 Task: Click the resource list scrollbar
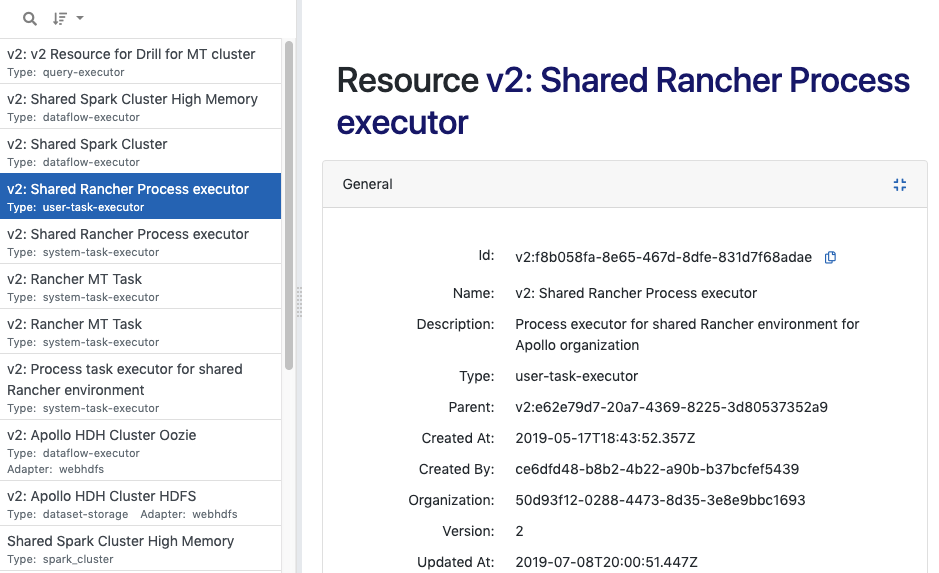[x=289, y=205]
